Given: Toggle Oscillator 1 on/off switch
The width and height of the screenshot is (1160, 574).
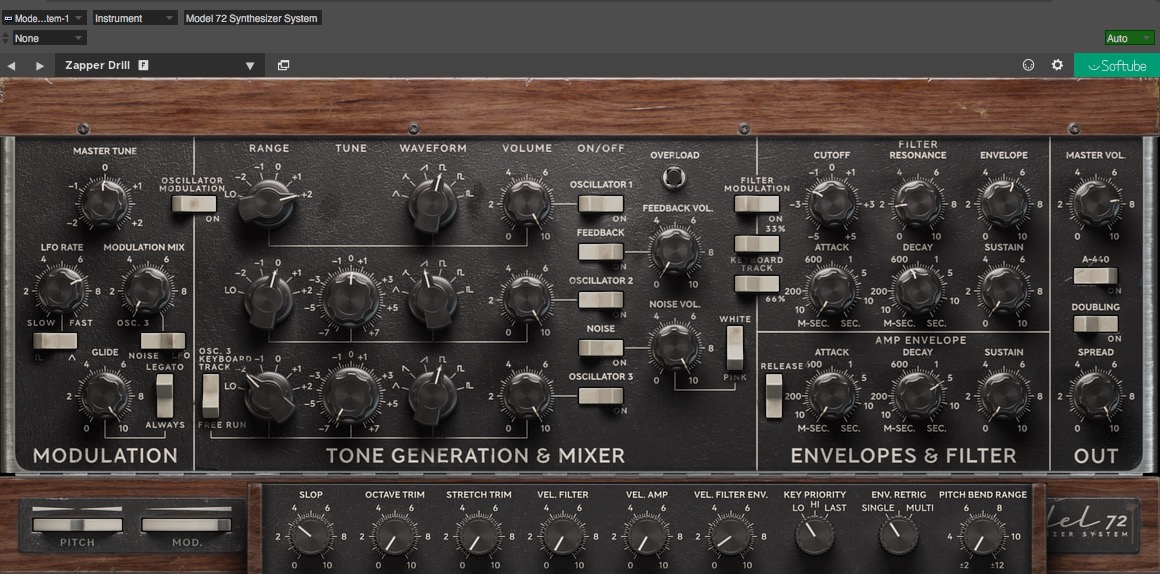Looking at the screenshot, I should 601,204.
